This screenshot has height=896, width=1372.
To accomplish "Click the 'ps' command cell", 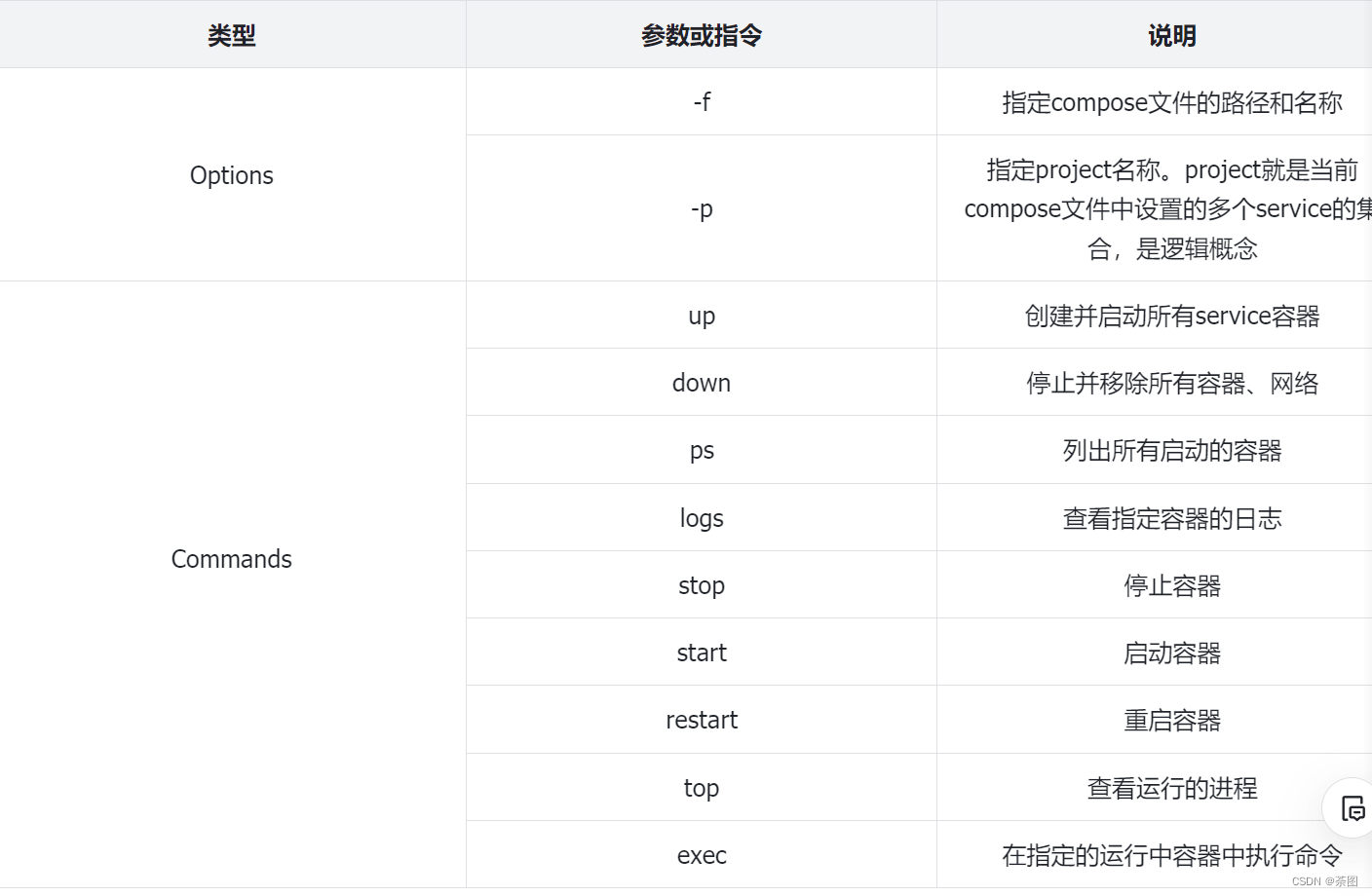I will coord(702,450).
